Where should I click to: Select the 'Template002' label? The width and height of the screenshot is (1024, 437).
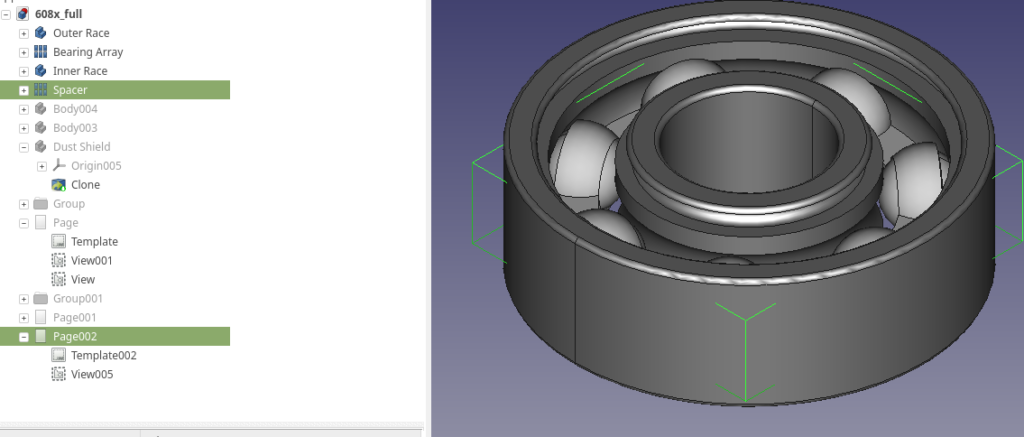[104, 355]
